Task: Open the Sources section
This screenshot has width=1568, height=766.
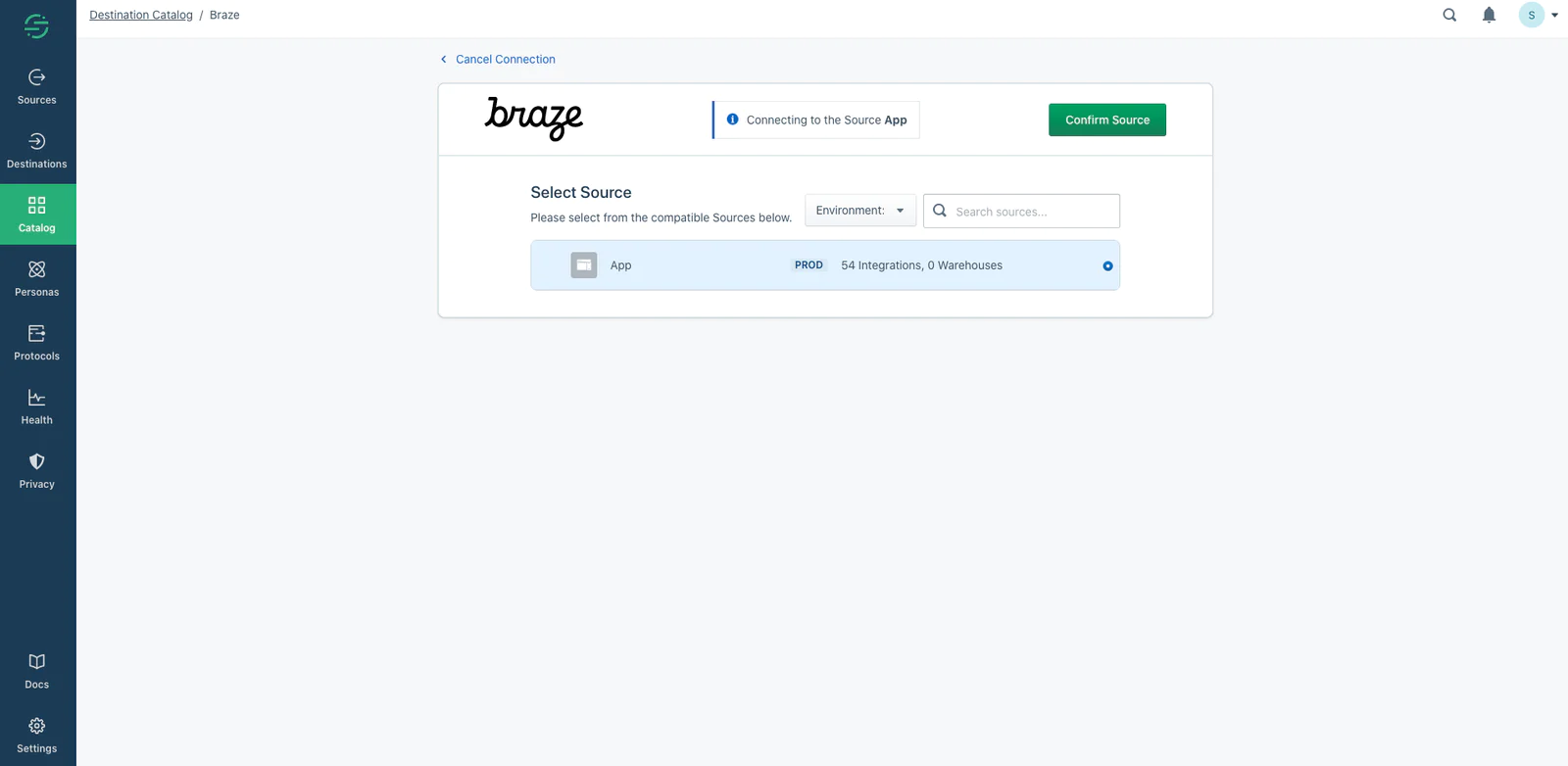Action: click(x=37, y=87)
